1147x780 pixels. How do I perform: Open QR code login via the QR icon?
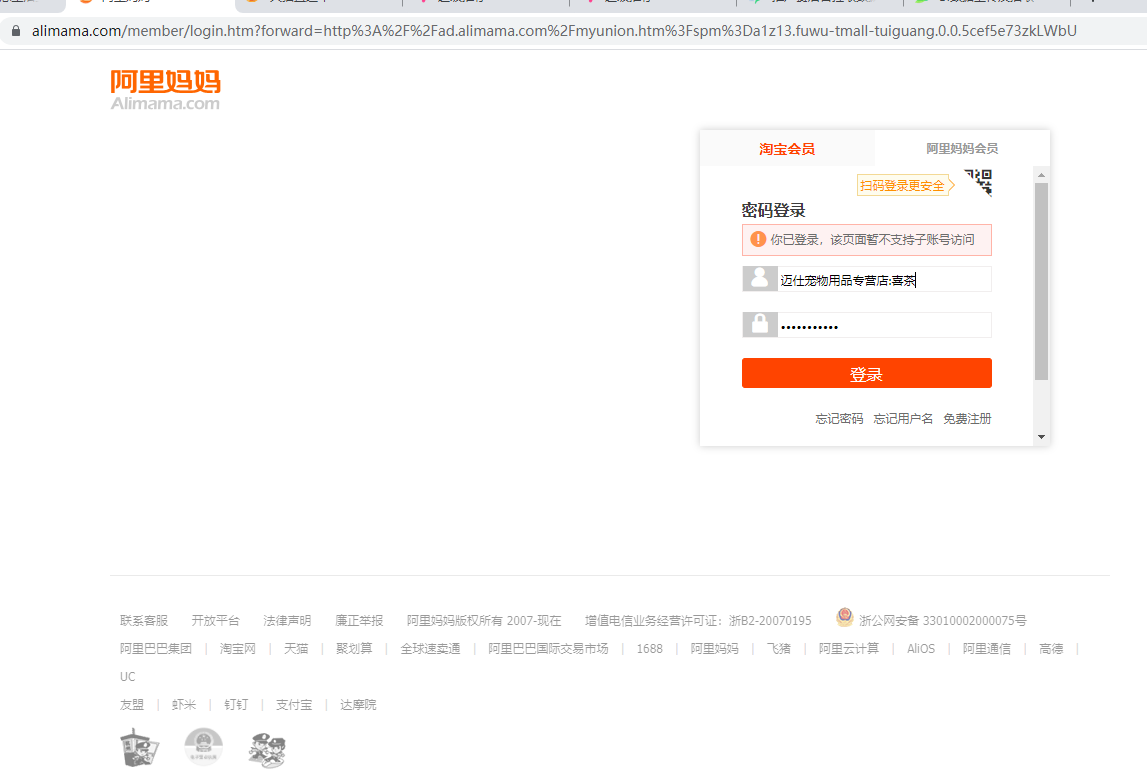(x=978, y=182)
